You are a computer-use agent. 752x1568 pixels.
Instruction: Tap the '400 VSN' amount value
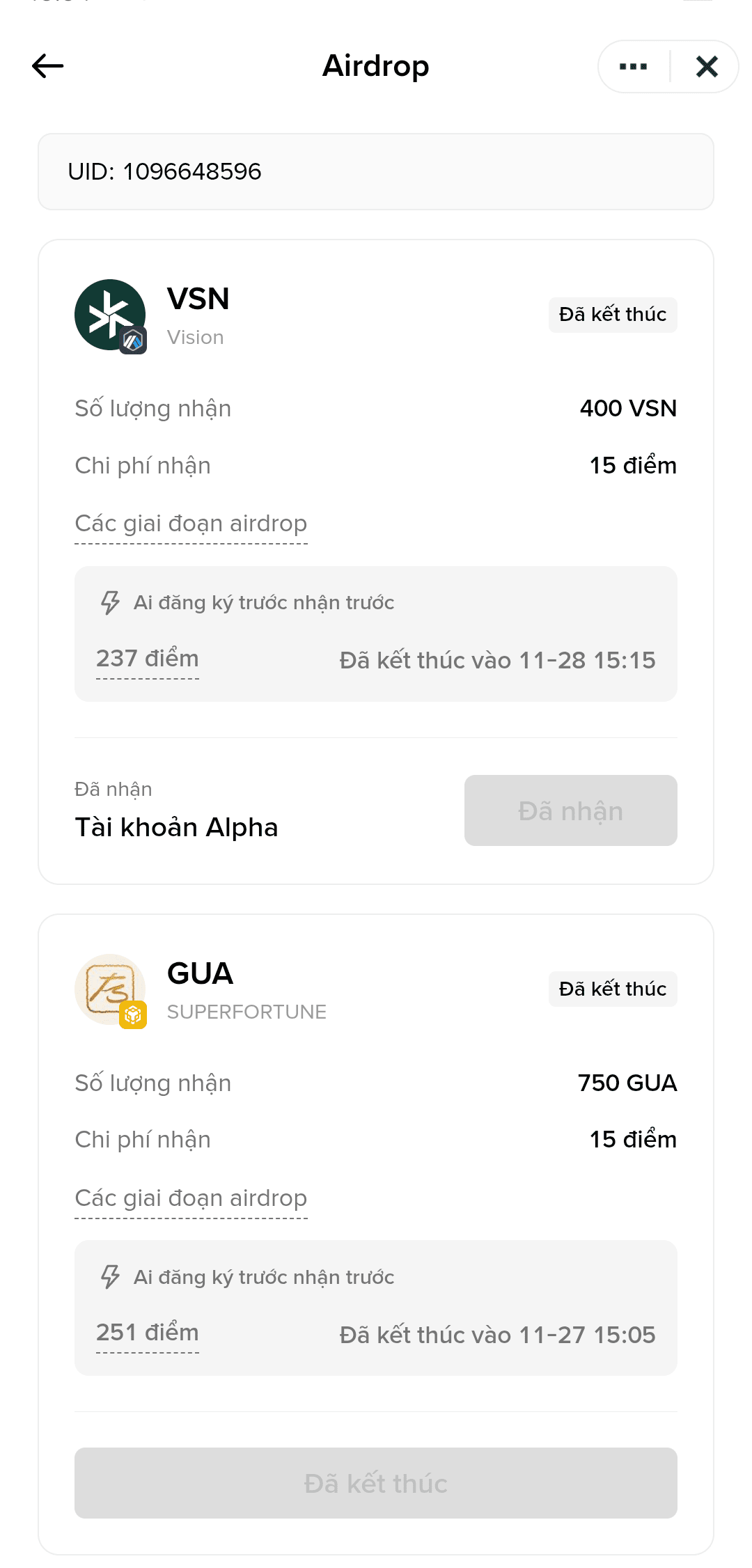[x=628, y=408]
